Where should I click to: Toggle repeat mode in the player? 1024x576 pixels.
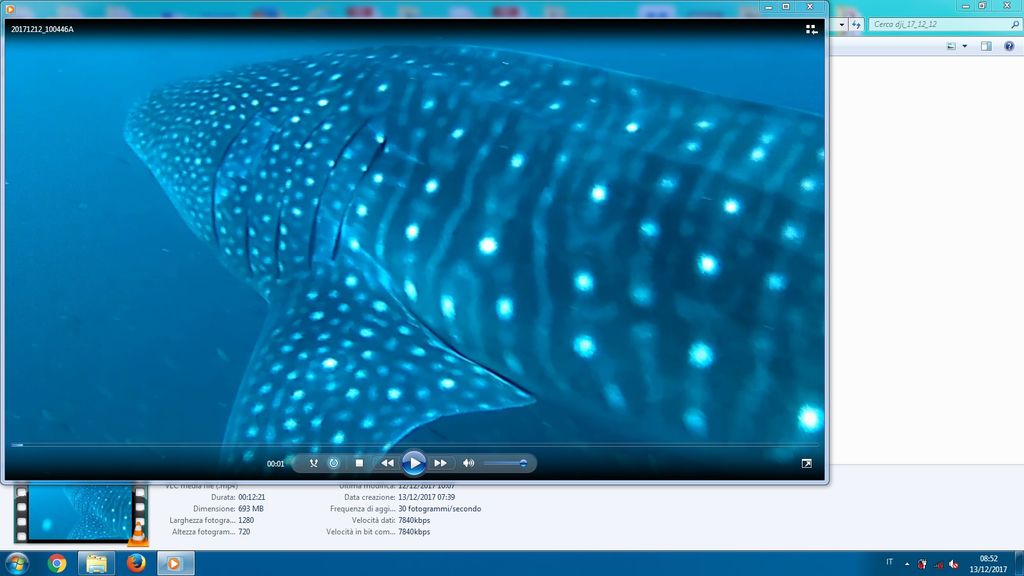click(334, 463)
